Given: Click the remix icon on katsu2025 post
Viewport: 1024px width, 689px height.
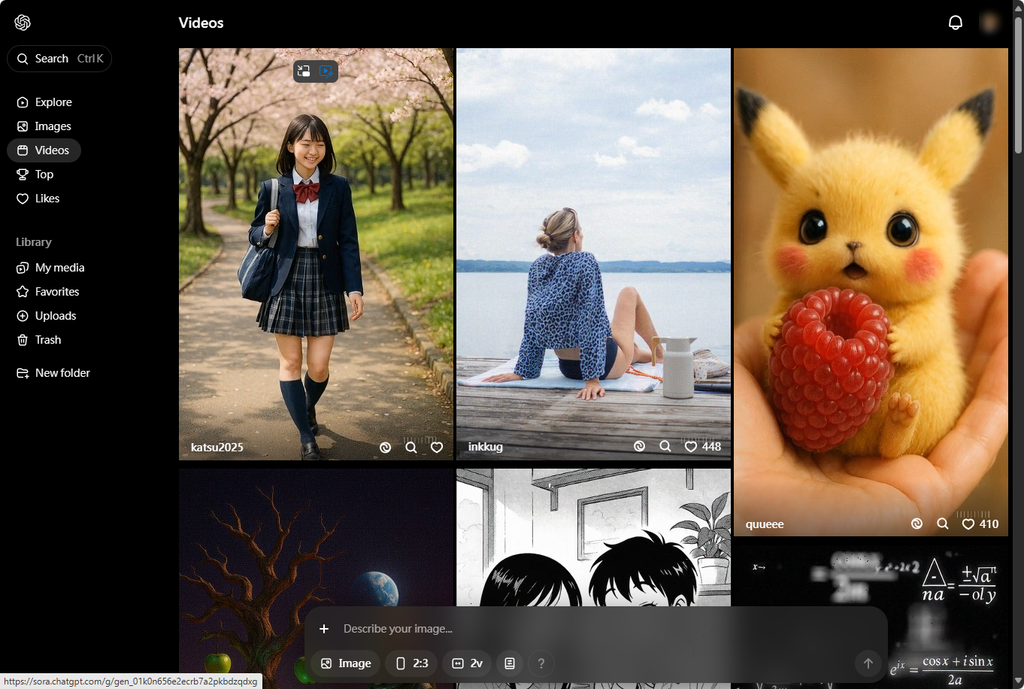Looking at the screenshot, I should click(x=385, y=447).
